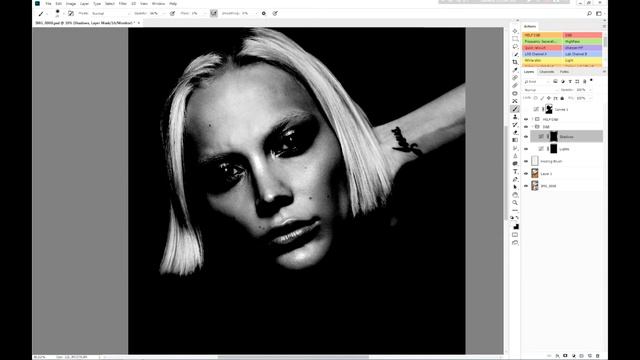Hide the Lights layer
Viewport: 640px width, 360px height.
click(526, 149)
